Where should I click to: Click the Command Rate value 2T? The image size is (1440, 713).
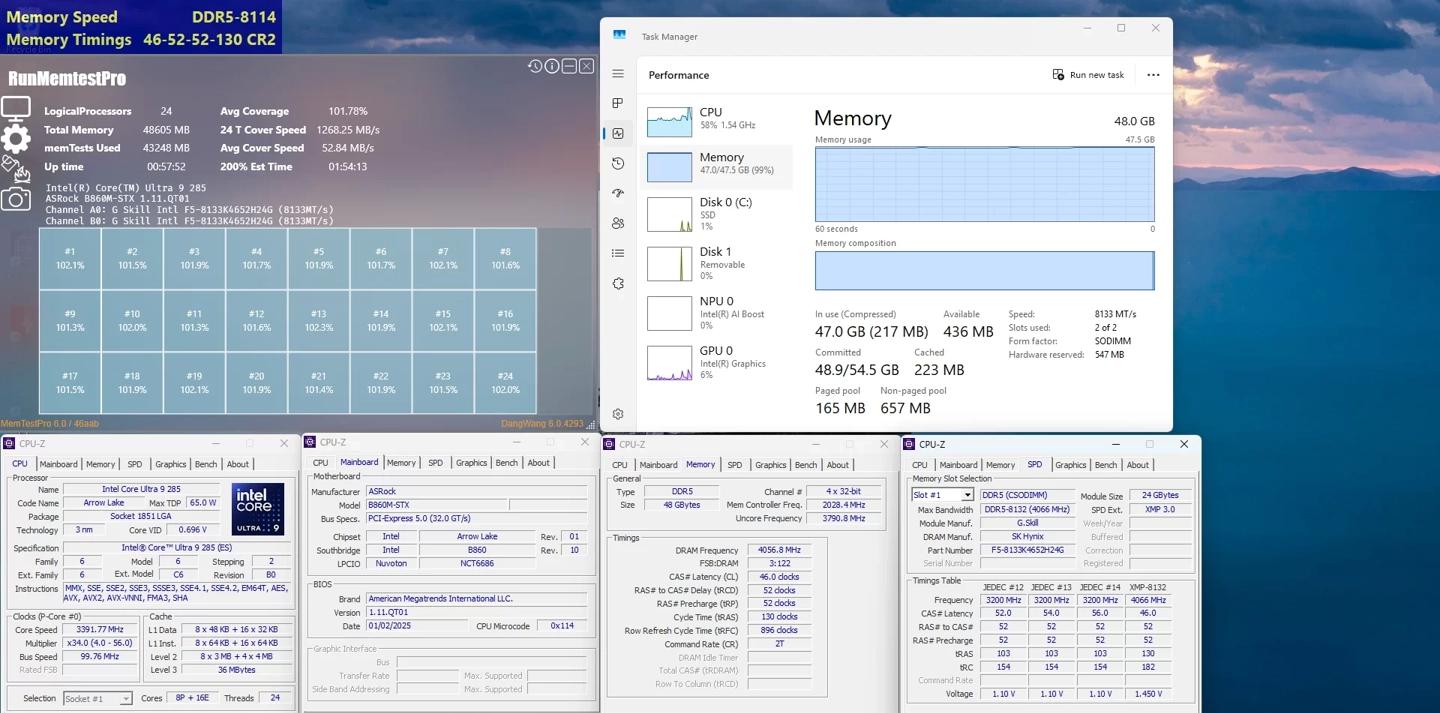(779, 644)
